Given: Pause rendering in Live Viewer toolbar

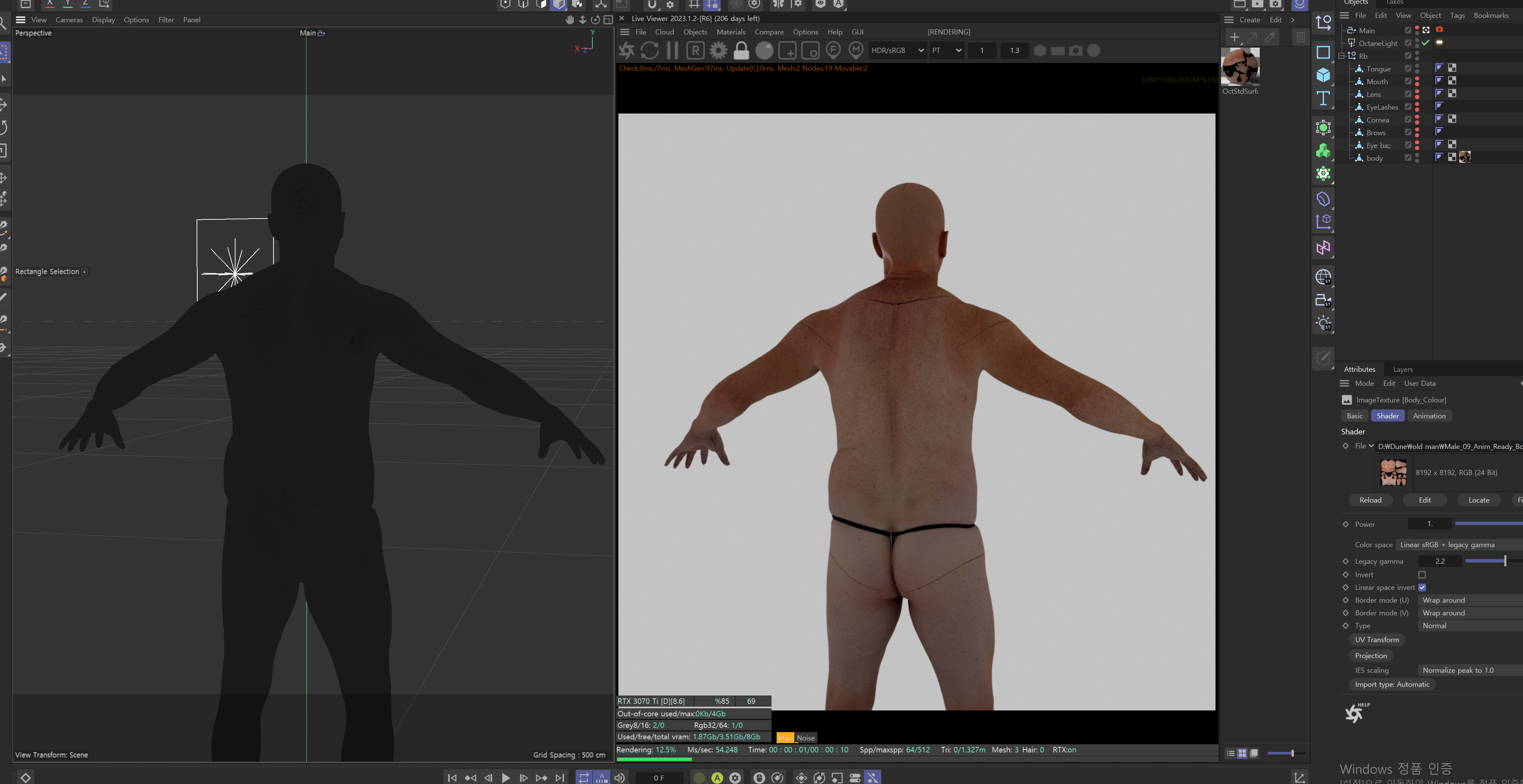Looking at the screenshot, I should pos(672,51).
